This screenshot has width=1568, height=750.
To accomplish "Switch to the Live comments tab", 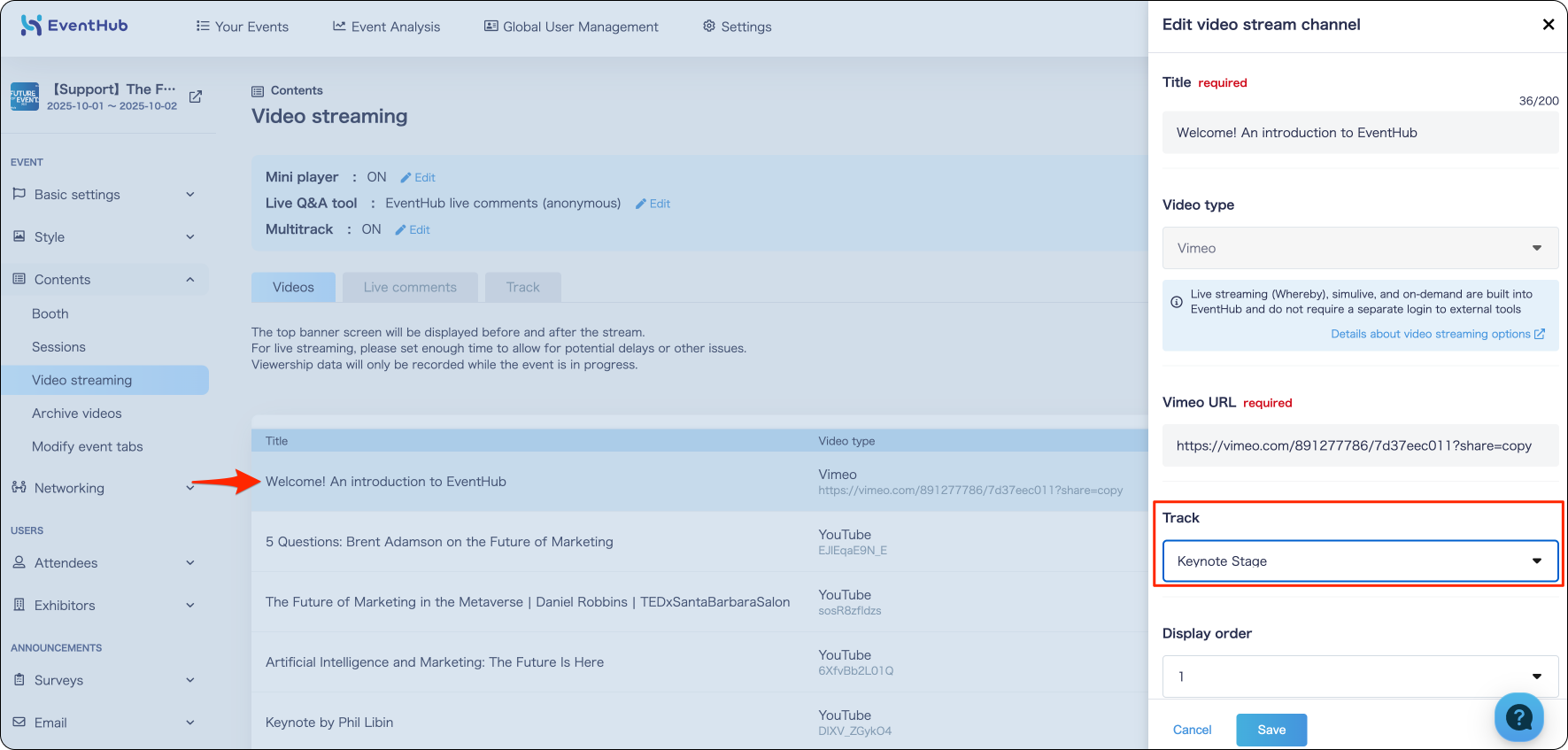I will coord(410,287).
